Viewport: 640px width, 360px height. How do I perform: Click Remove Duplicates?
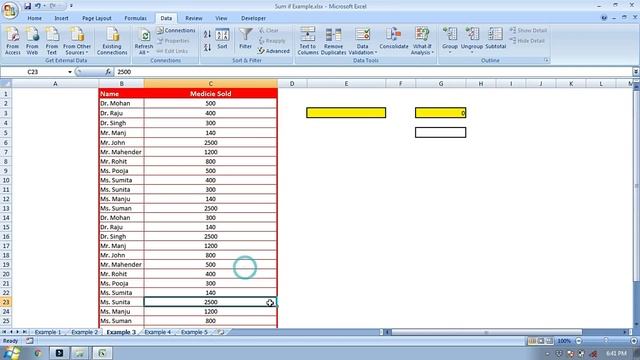click(333, 41)
